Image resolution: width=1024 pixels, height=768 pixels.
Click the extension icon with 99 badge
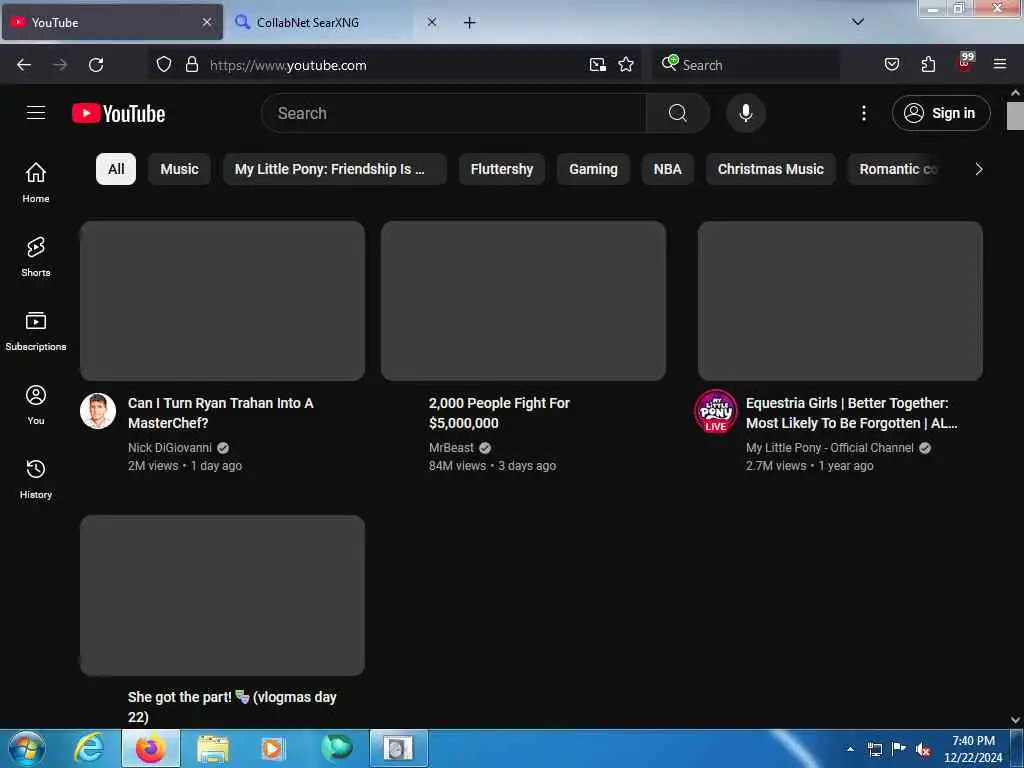pyautogui.click(x=965, y=63)
